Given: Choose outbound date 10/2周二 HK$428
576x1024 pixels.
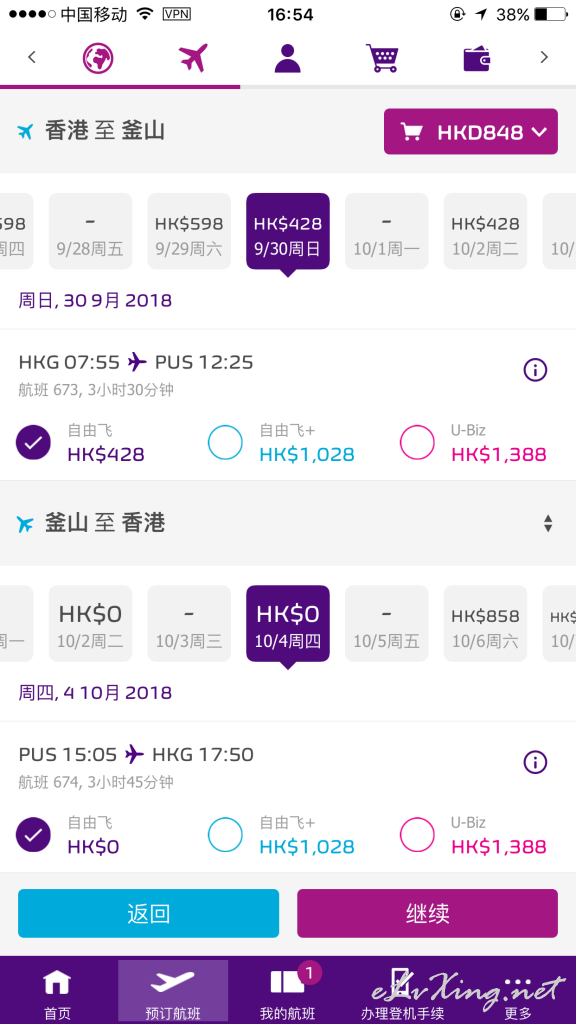Looking at the screenshot, I should tap(485, 231).
